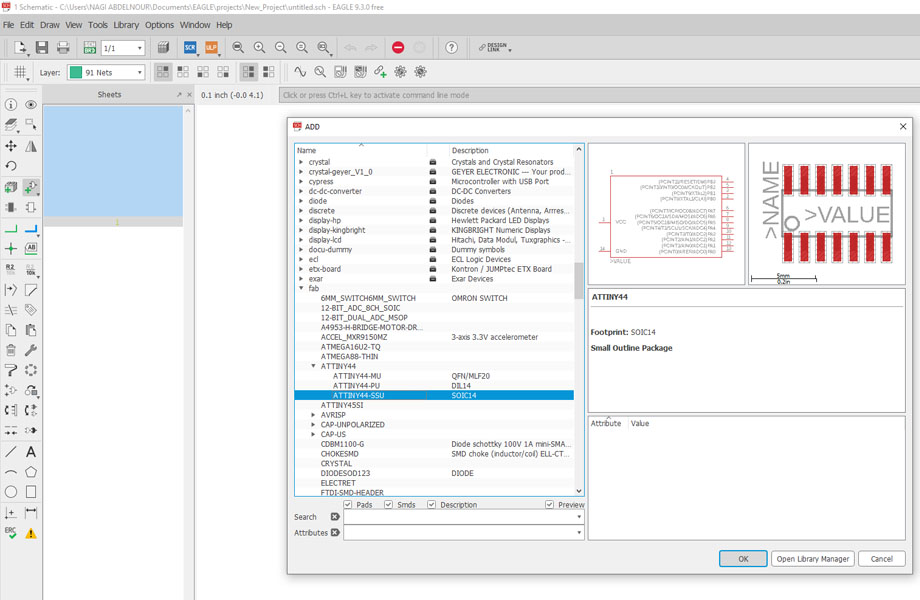Select the Dimension tool icon
Viewport: 920px width, 600px height.
(x=31, y=513)
